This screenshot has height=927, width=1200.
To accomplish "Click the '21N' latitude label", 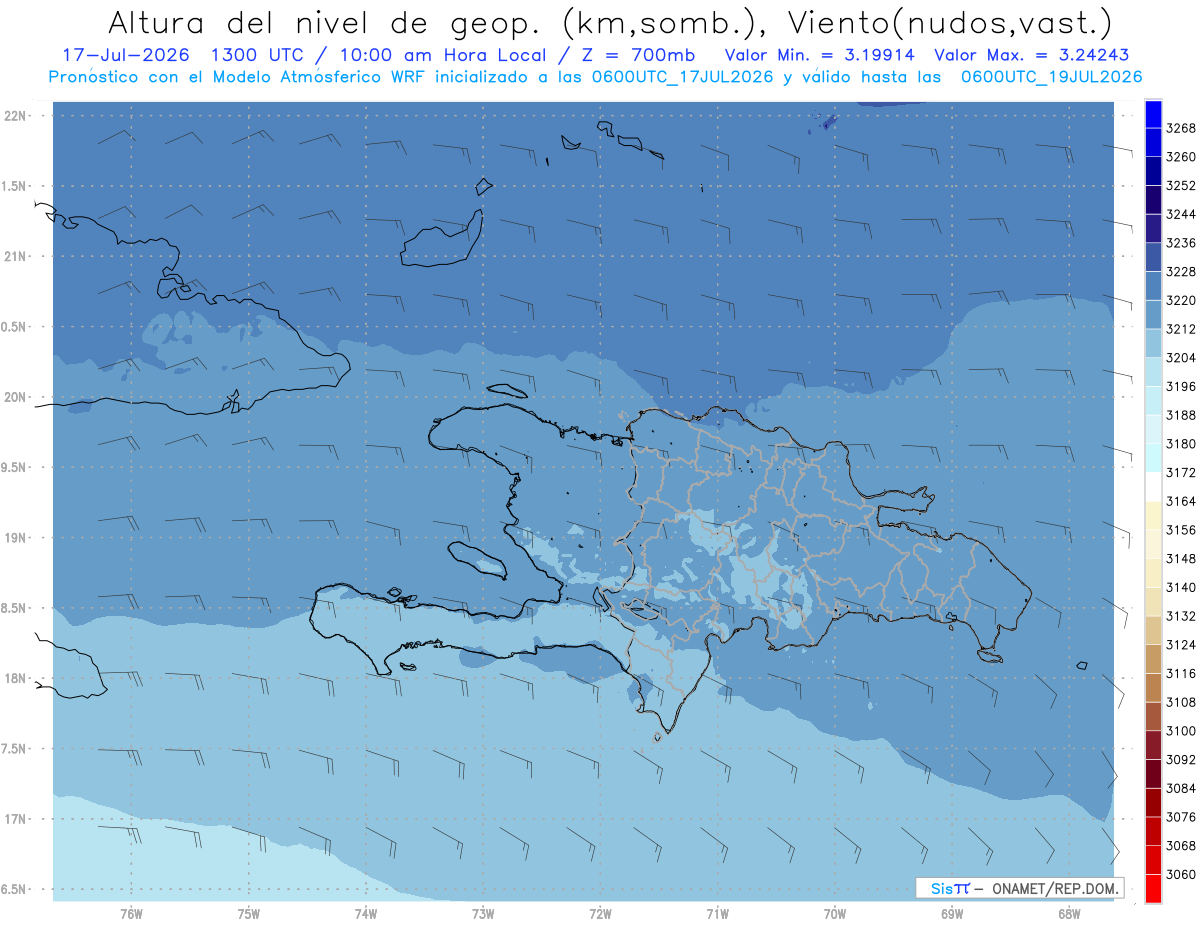I will 15,257.
